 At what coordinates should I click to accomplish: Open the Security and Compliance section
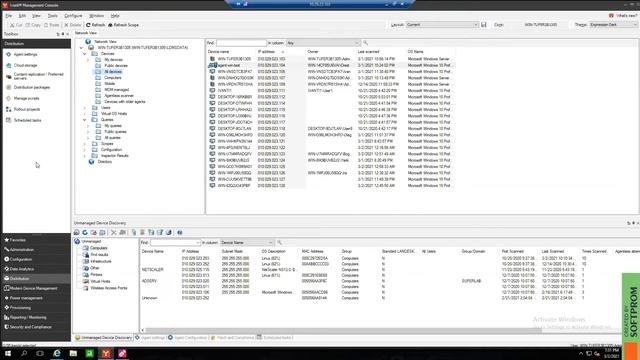[36, 327]
